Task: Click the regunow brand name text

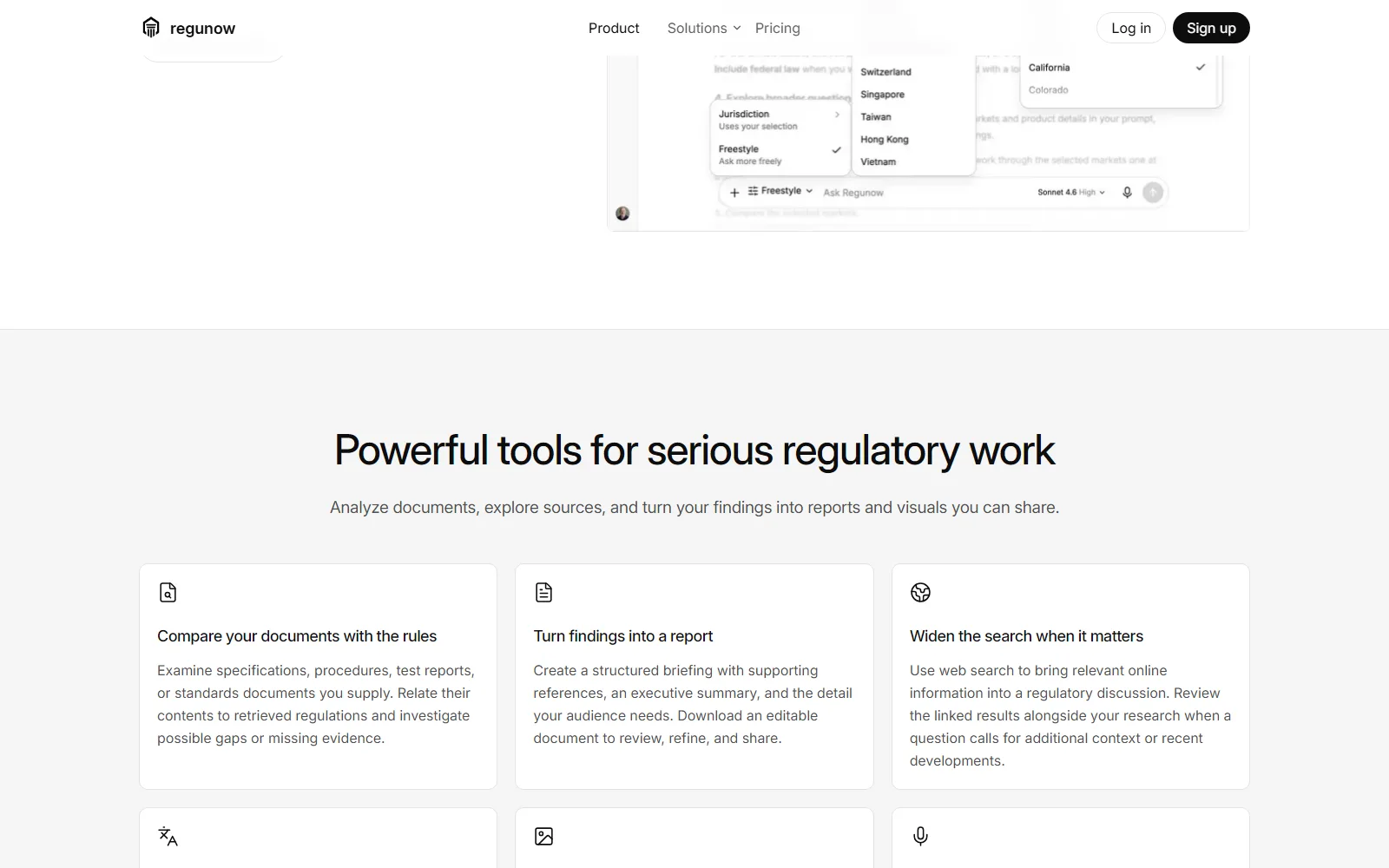Action: coord(202,29)
